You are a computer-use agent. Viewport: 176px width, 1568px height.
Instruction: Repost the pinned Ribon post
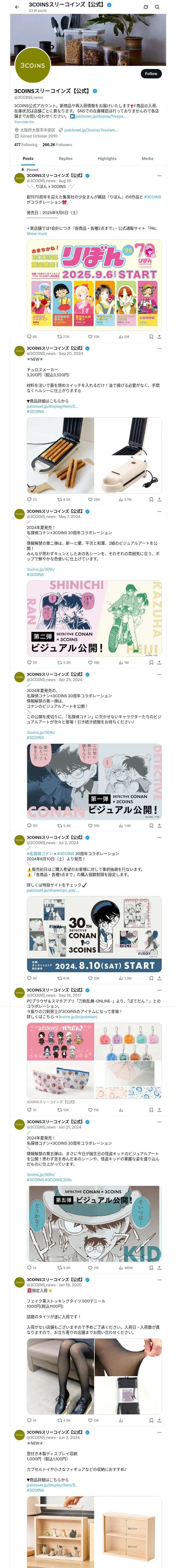63,337
